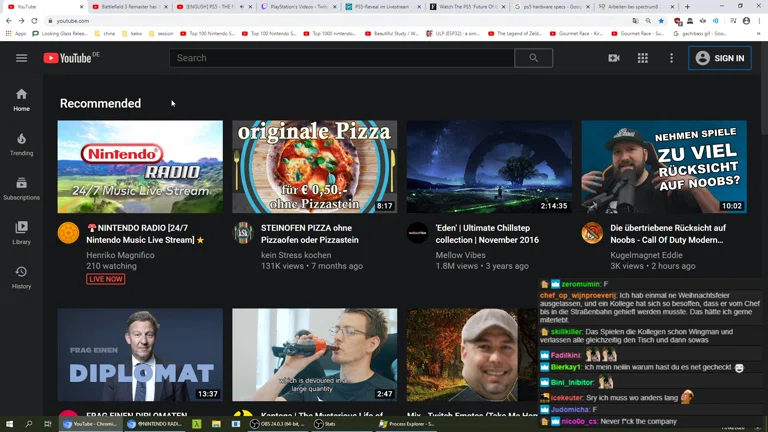Click the YouTube logo
This screenshot has height=432, width=768.
coord(67,58)
